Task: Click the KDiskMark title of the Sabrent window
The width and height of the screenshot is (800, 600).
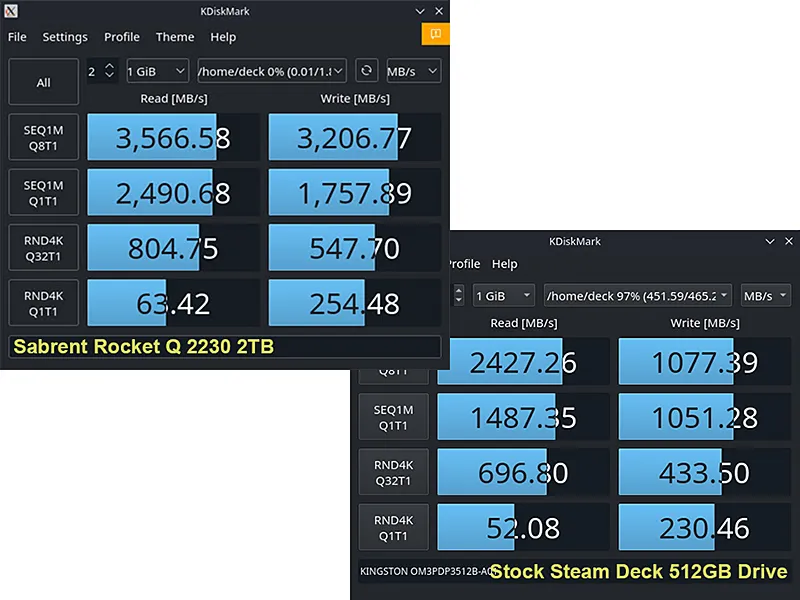Action: point(225,11)
